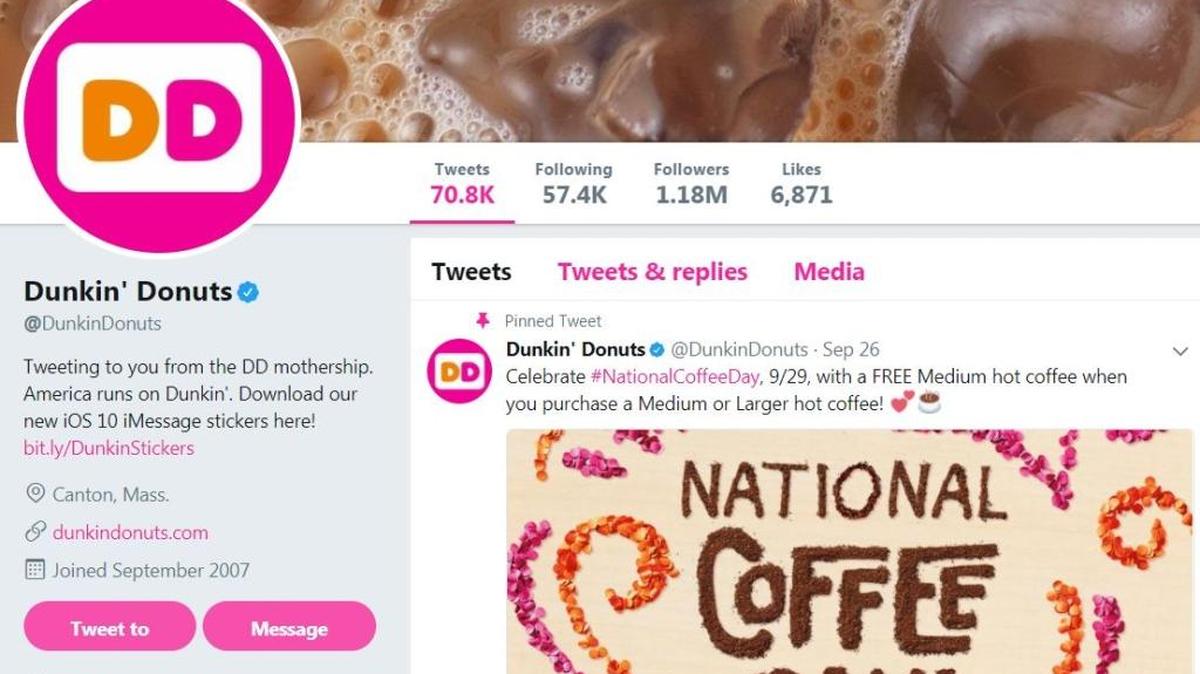Click the calendar icon next to Joined September 2007
The image size is (1200, 674).
coord(35,570)
